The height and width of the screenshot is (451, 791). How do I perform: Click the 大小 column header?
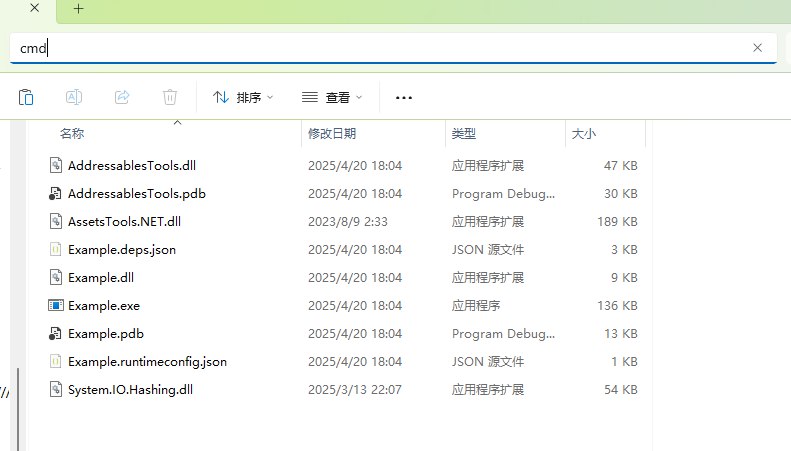click(x=583, y=133)
